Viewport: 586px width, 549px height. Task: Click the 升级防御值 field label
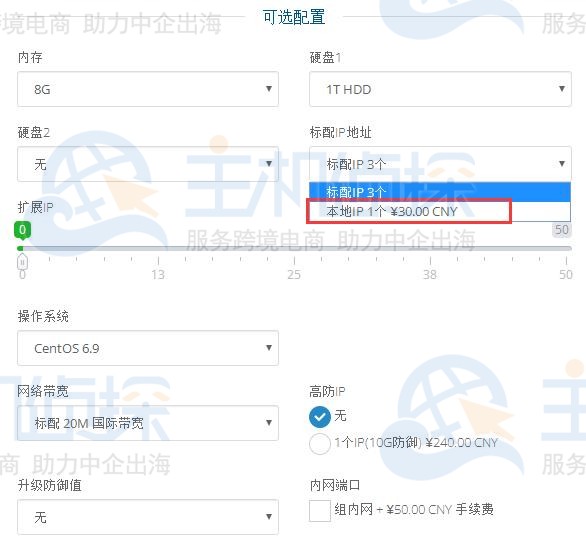click(x=49, y=485)
